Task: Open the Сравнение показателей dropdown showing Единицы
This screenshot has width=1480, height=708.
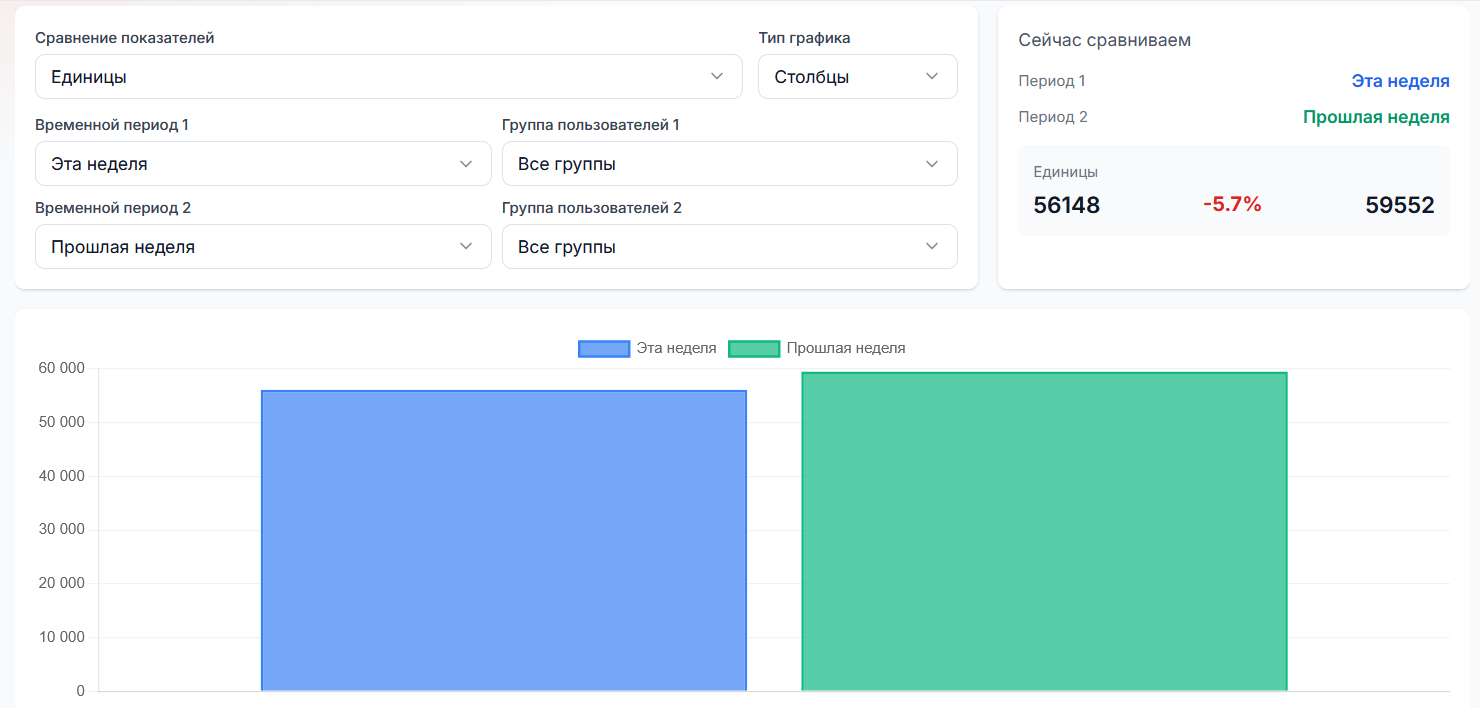Action: [x=388, y=77]
